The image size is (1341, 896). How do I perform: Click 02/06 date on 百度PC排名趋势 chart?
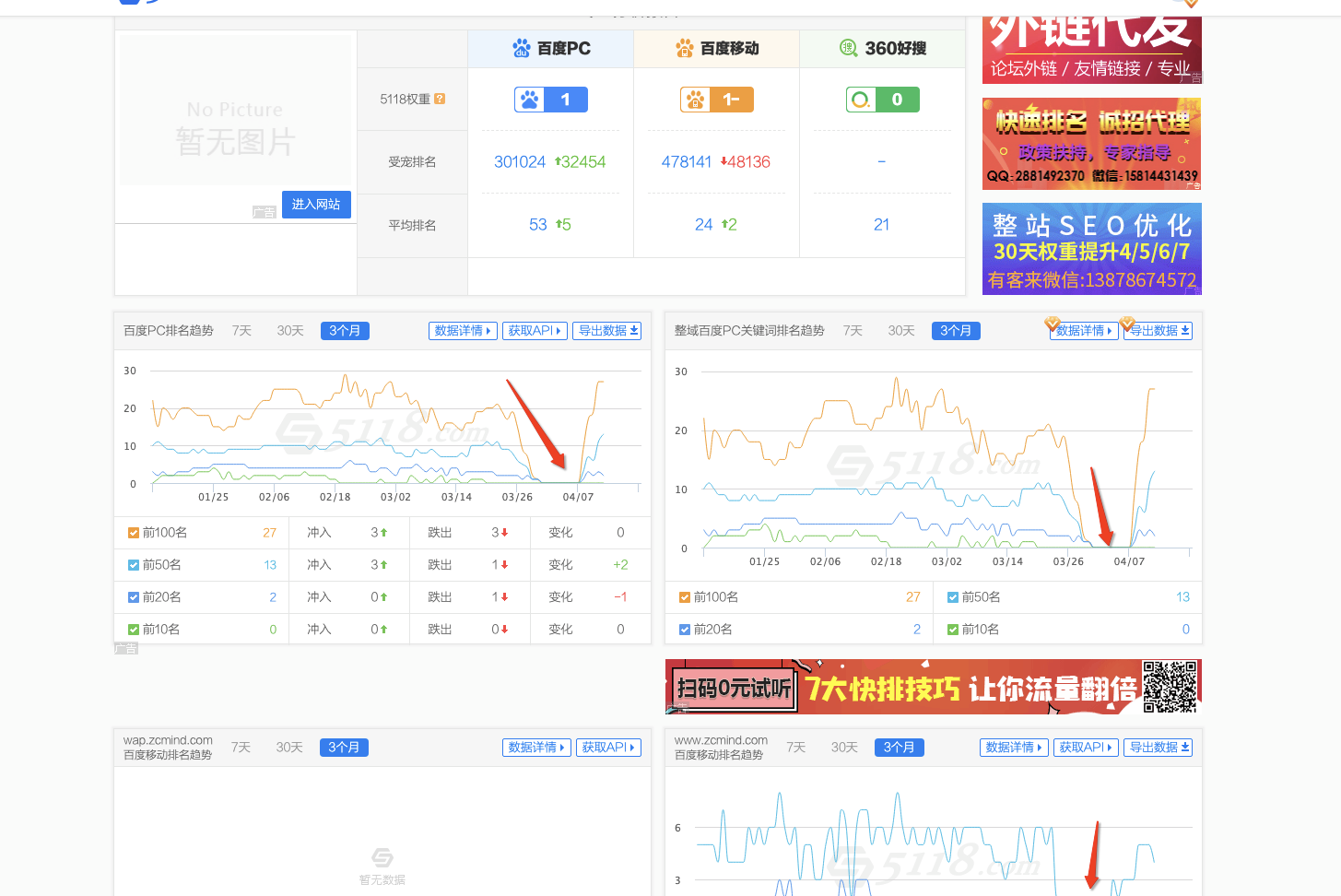pyautogui.click(x=274, y=497)
